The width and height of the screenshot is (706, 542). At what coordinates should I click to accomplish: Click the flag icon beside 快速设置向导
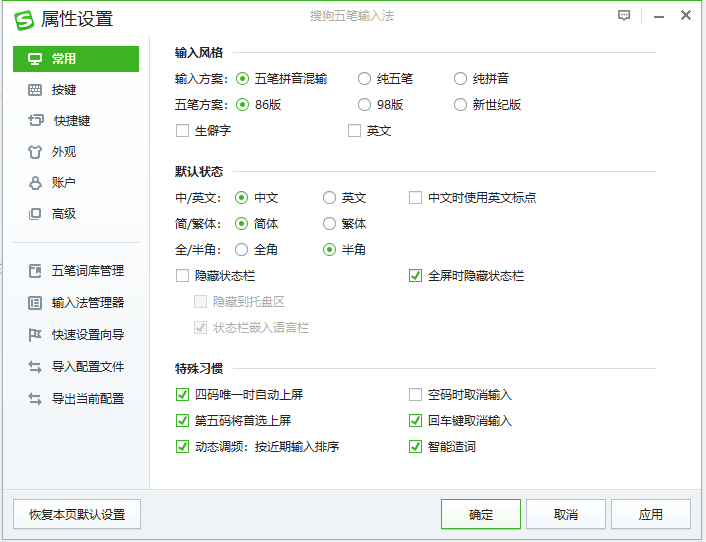(35, 335)
